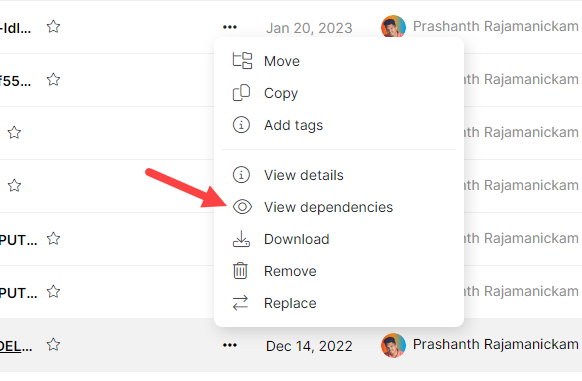Click Prashanth Rajamanickam name in bottom row
Image resolution: width=582 pixels, height=381 pixels.
click(496, 344)
